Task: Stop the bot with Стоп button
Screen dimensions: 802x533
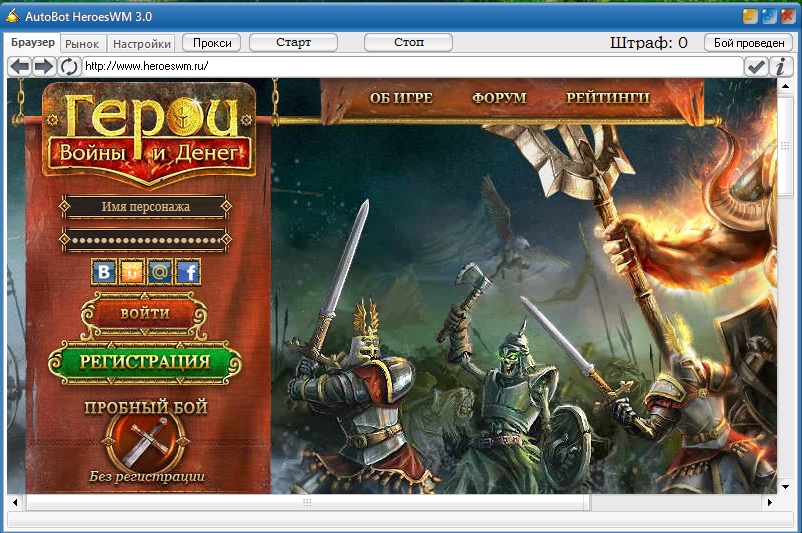Action: [409, 42]
